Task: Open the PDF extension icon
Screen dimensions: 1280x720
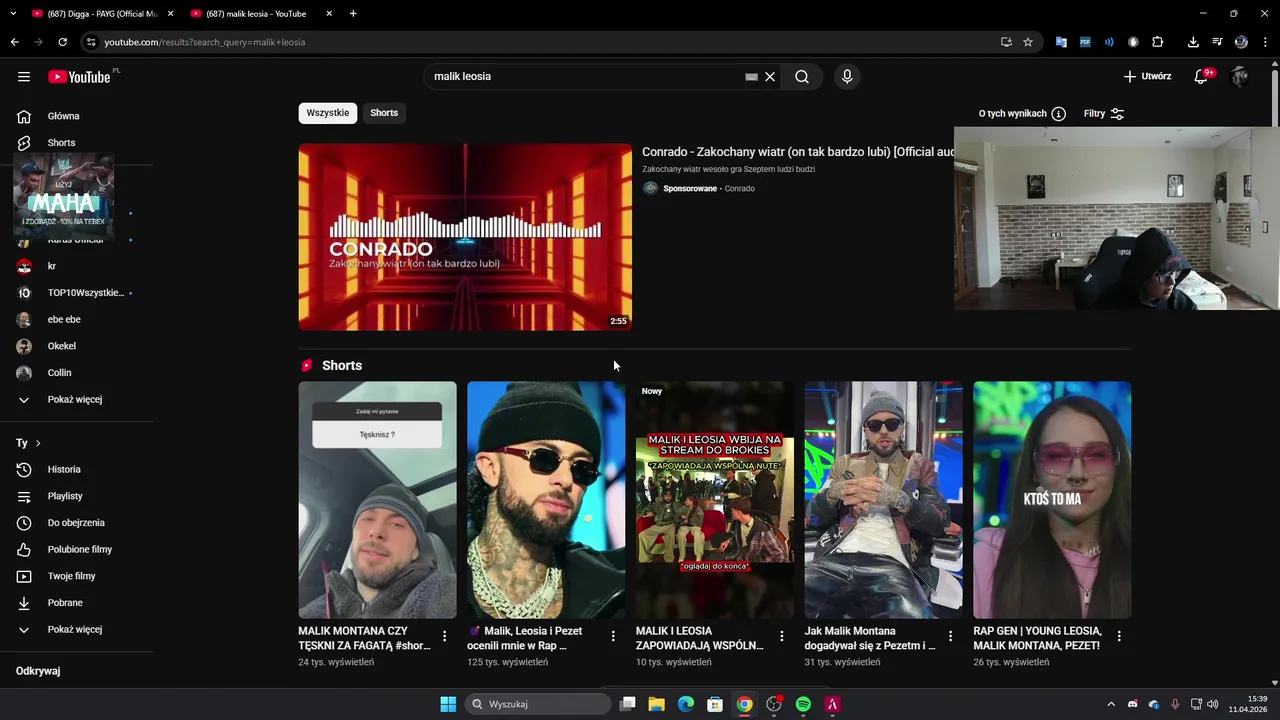Action: [x=1085, y=42]
